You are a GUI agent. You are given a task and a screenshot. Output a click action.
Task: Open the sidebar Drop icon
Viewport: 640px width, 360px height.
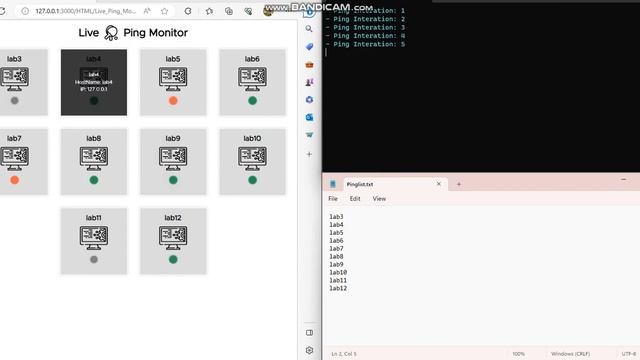pyautogui.click(x=309, y=135)
